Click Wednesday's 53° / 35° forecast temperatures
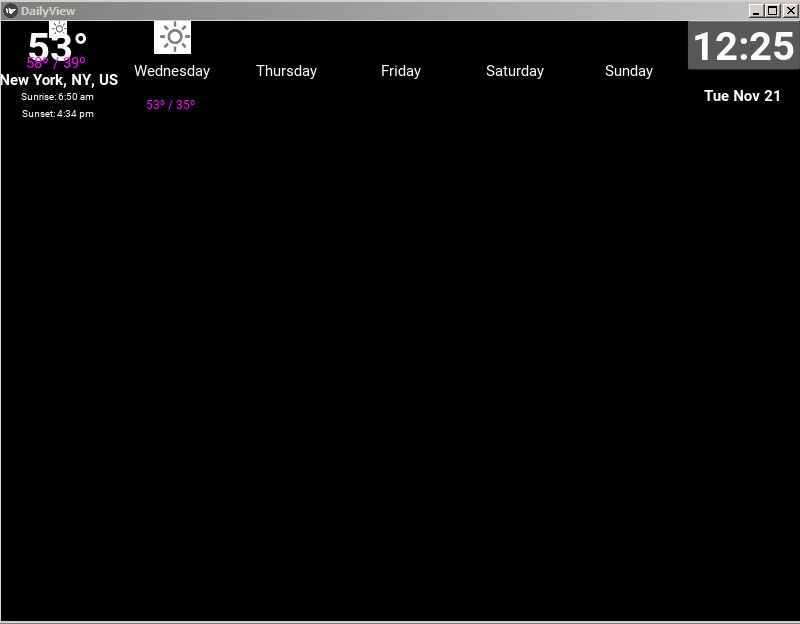 tap(170, 103)
